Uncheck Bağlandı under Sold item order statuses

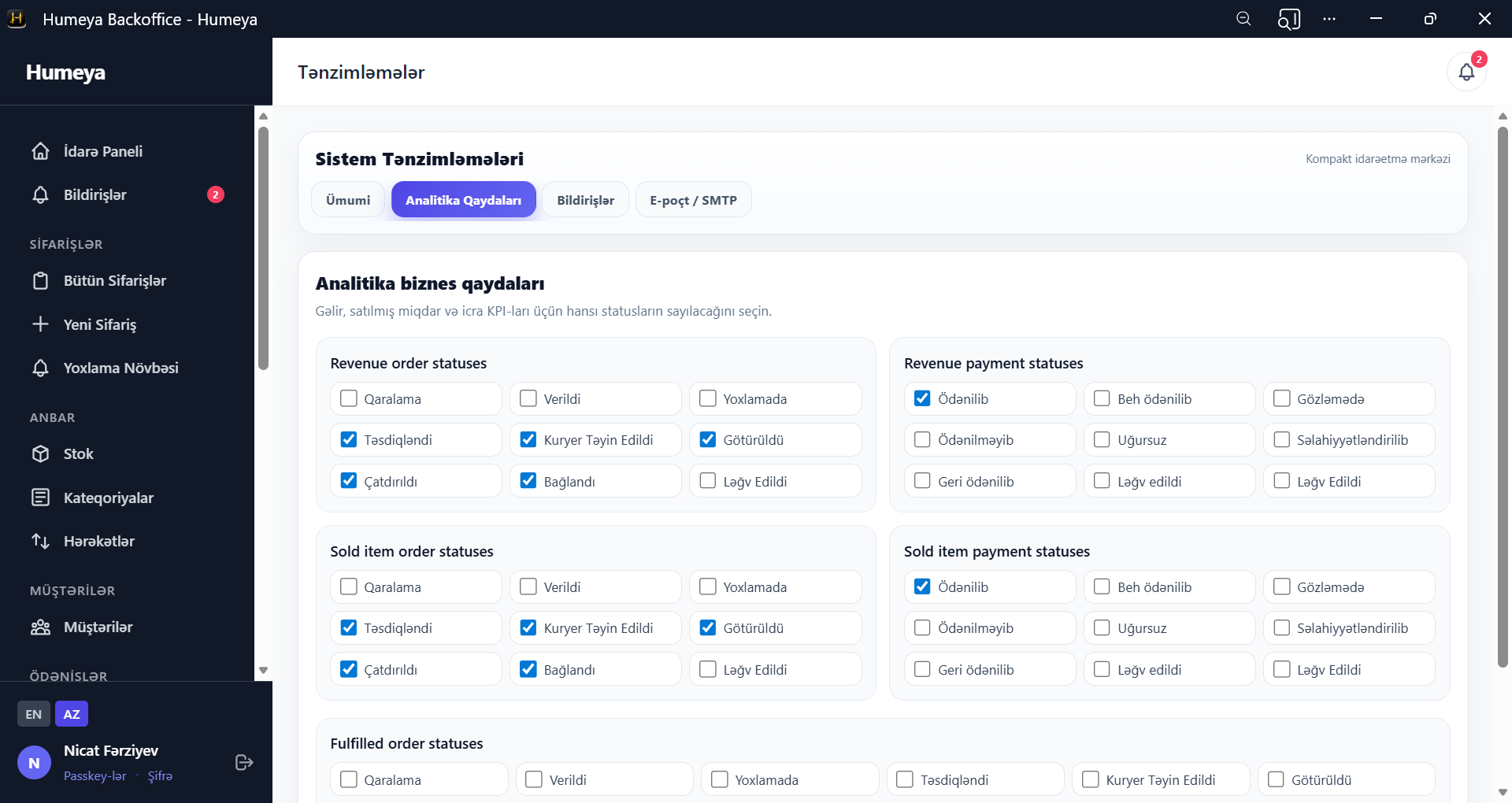tap(528, 669)
